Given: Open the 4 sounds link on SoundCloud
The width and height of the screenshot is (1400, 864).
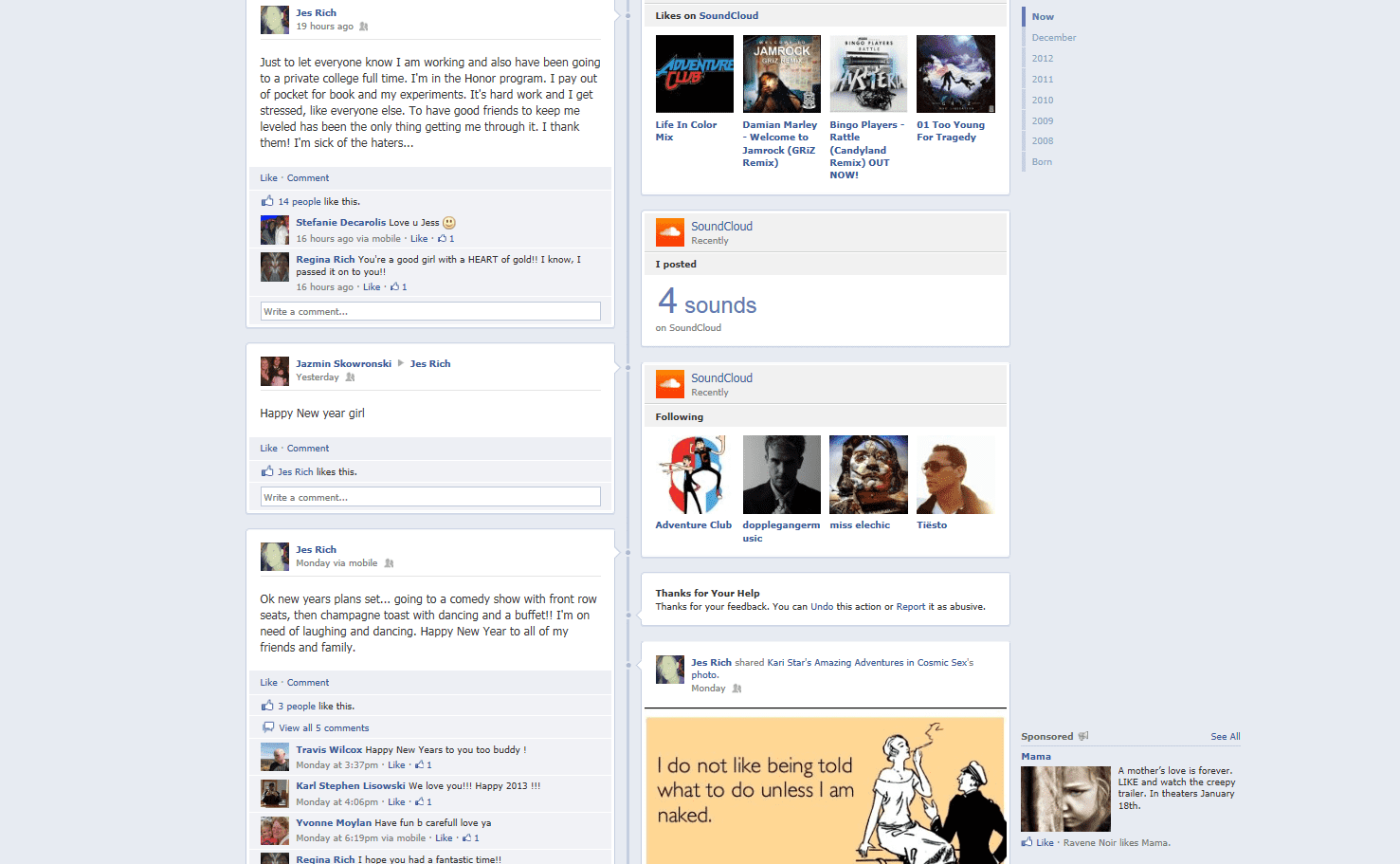Looking at the screenshot, I should [707, 303].
